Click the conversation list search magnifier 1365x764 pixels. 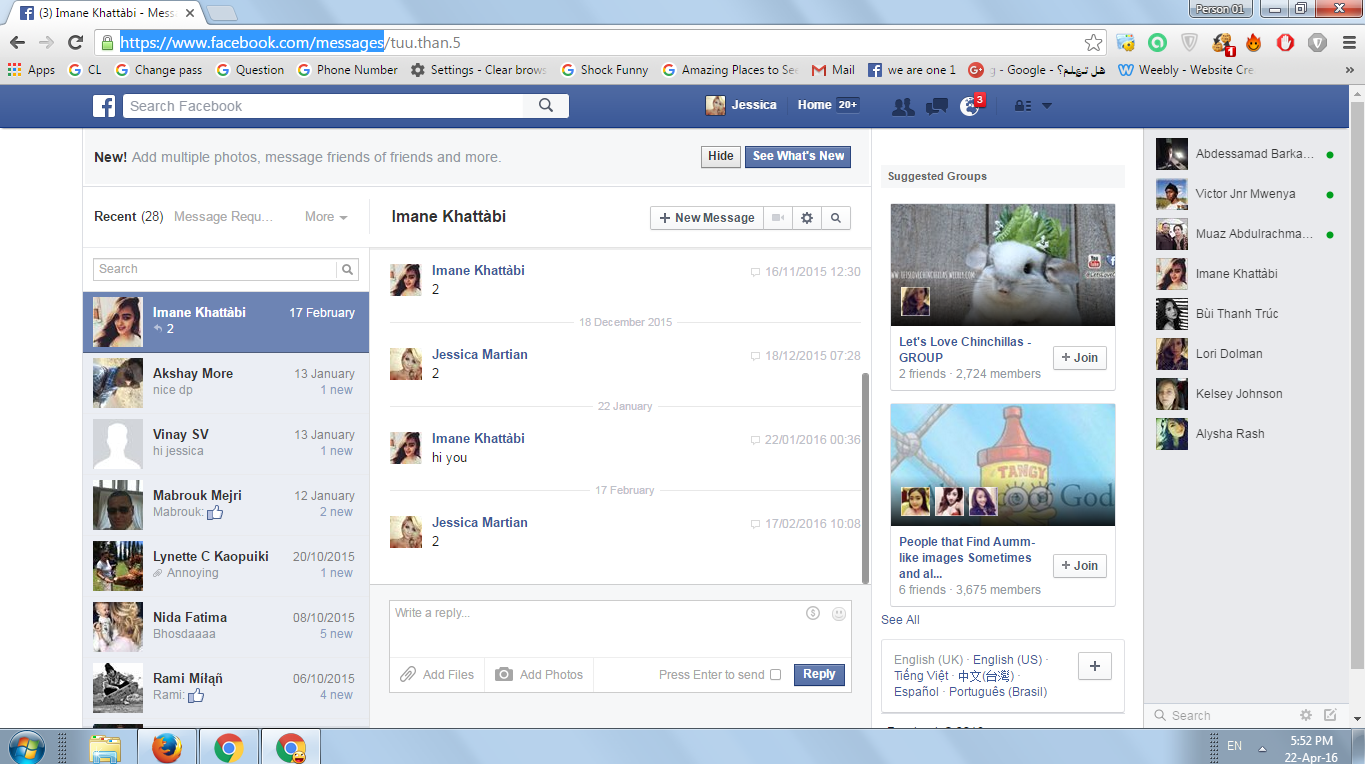click(347, 269)
